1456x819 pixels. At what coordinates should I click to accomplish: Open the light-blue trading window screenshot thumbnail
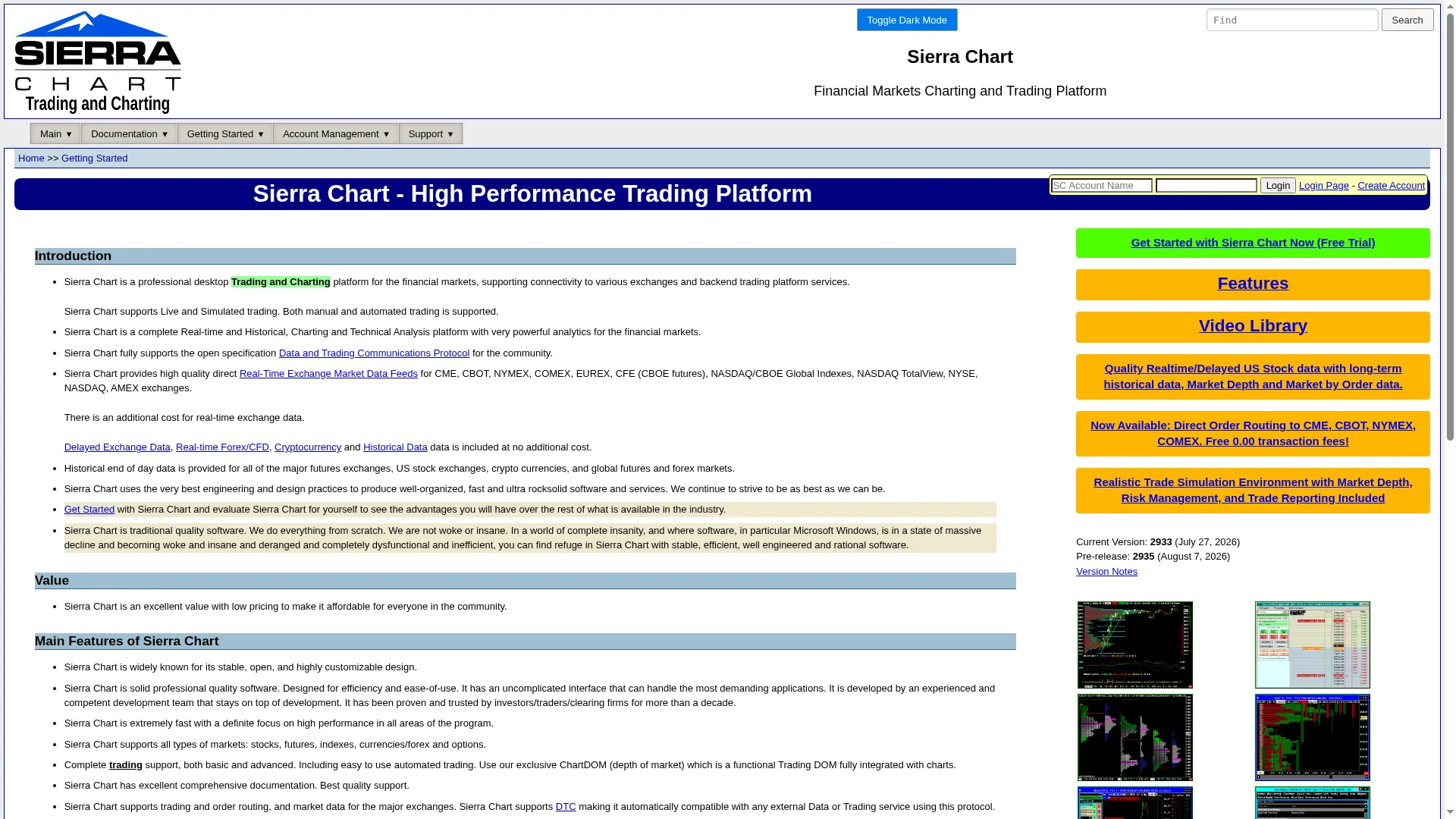[1313, 645]
